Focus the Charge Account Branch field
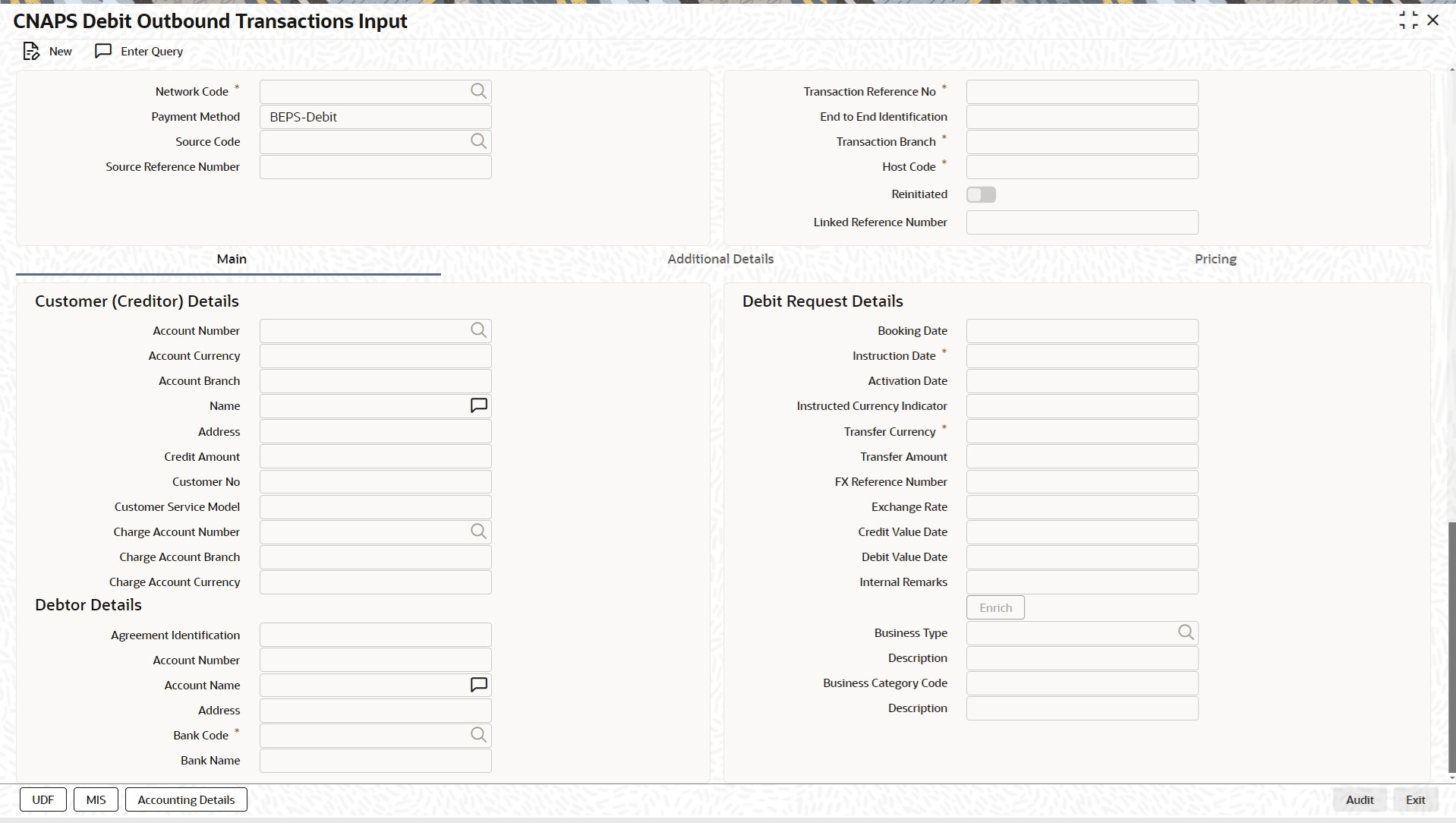1456x826 pixels. click(x=376, y=557)
